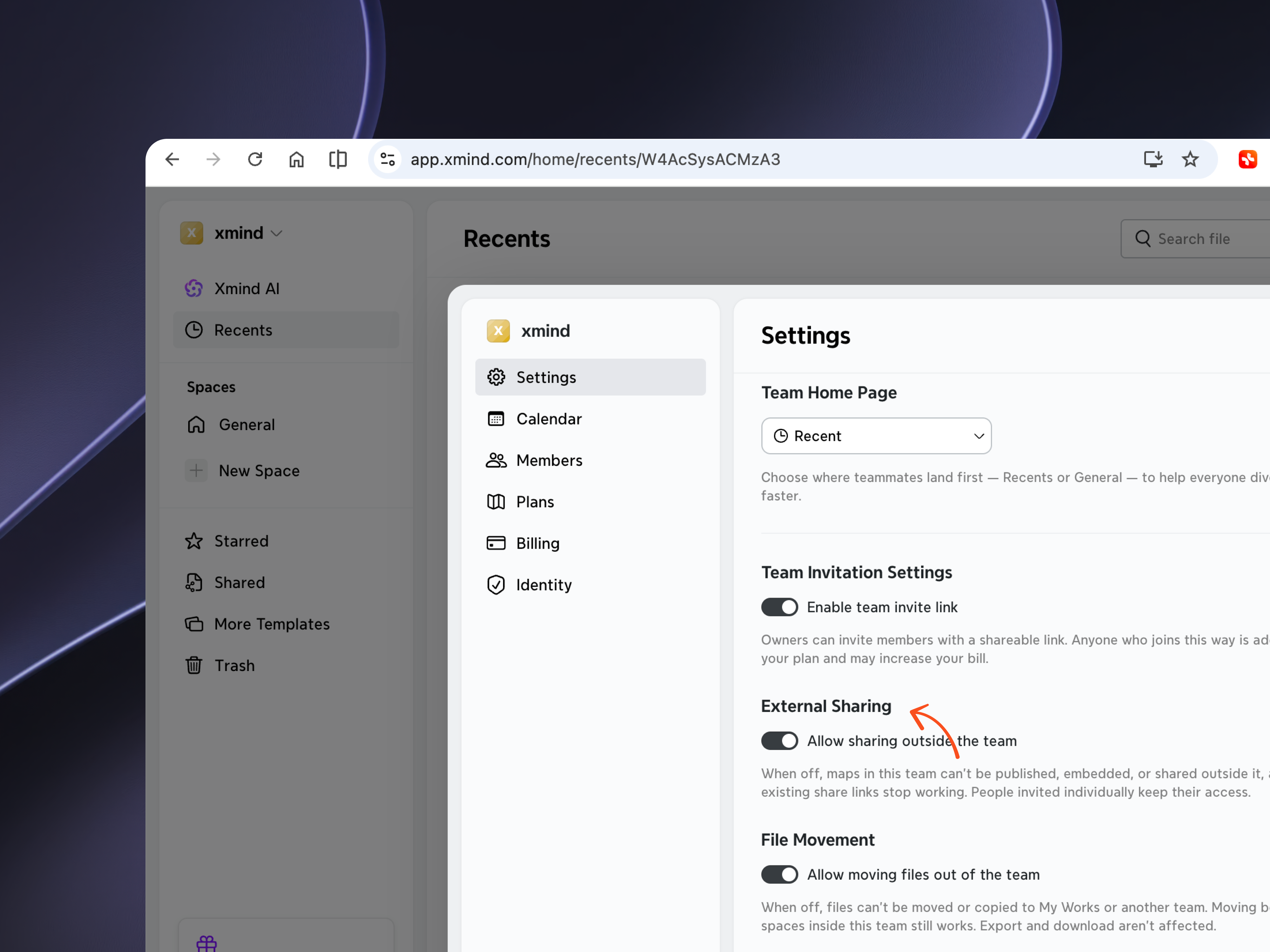
Task: Go to the Plans section label
Action: point(535,501)
